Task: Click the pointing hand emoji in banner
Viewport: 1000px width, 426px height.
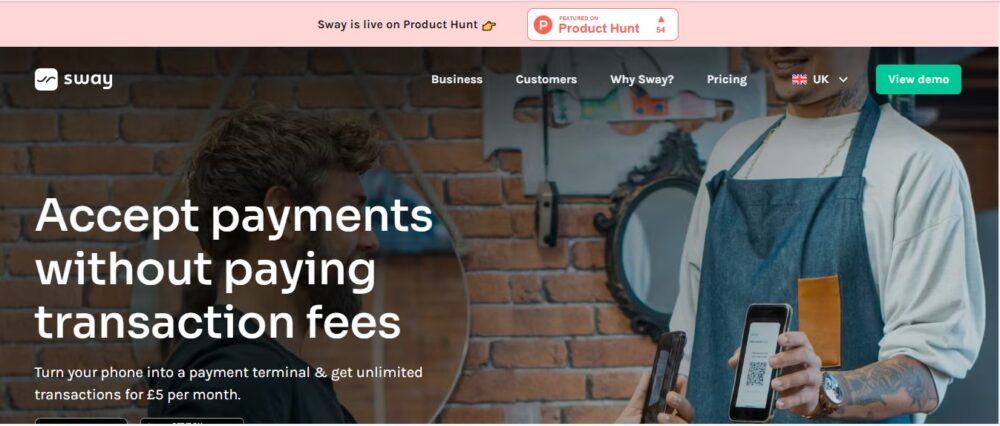Action: pyautogui.click(x=489, y=26)
